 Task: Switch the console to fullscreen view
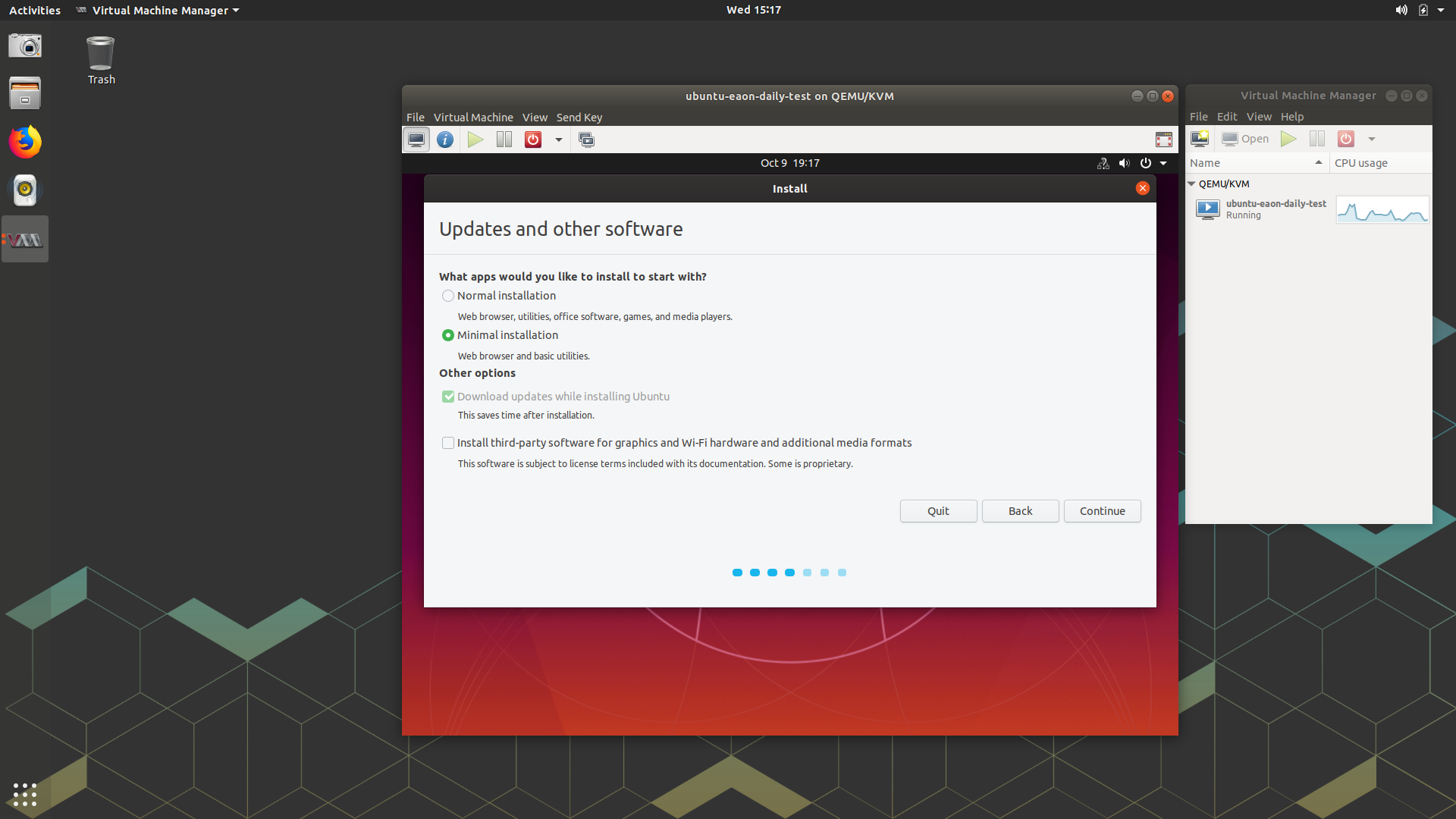pyautogui.click(x=1163, y=140)
